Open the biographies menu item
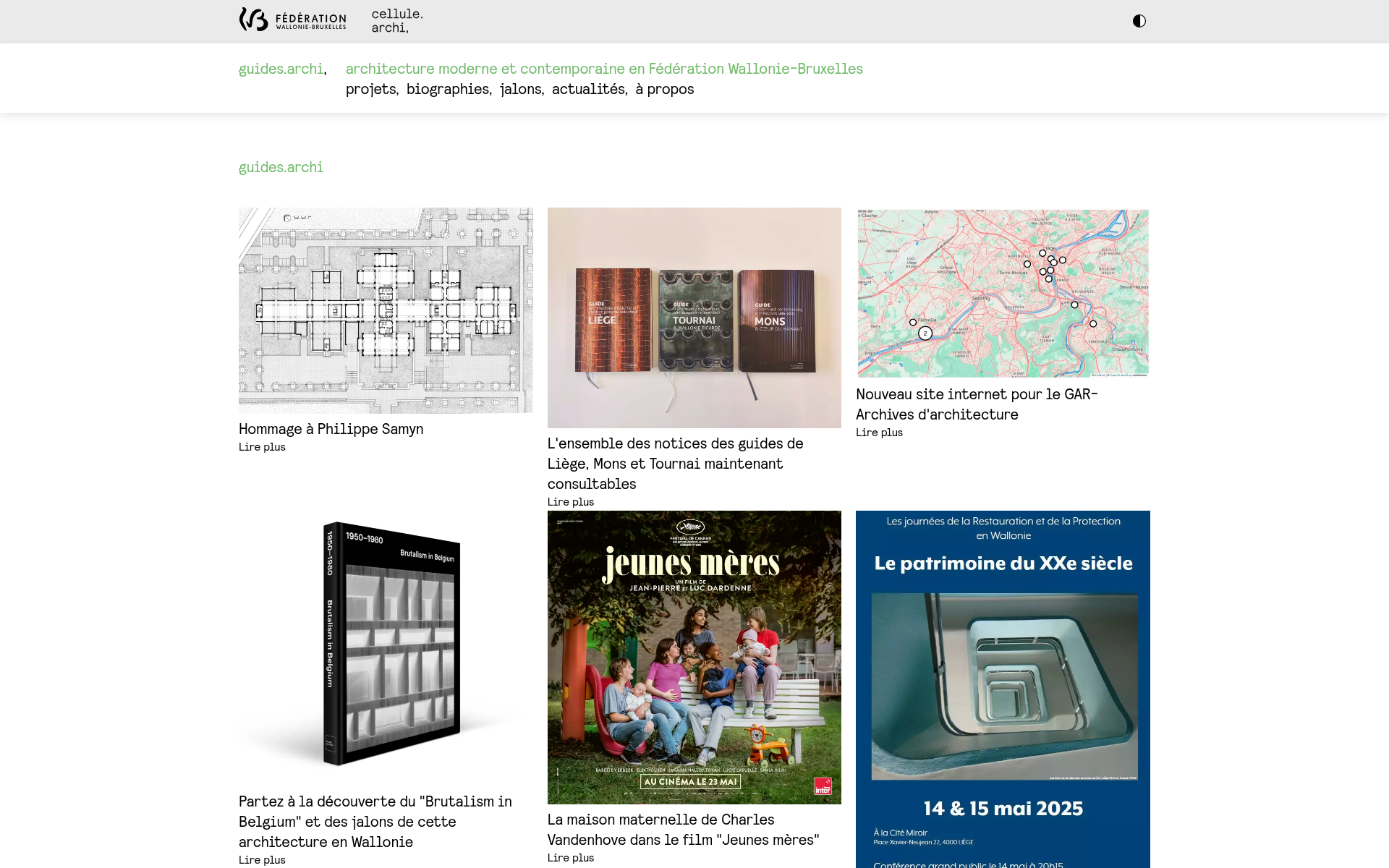1389x868 pixels. tap(448, 89)
